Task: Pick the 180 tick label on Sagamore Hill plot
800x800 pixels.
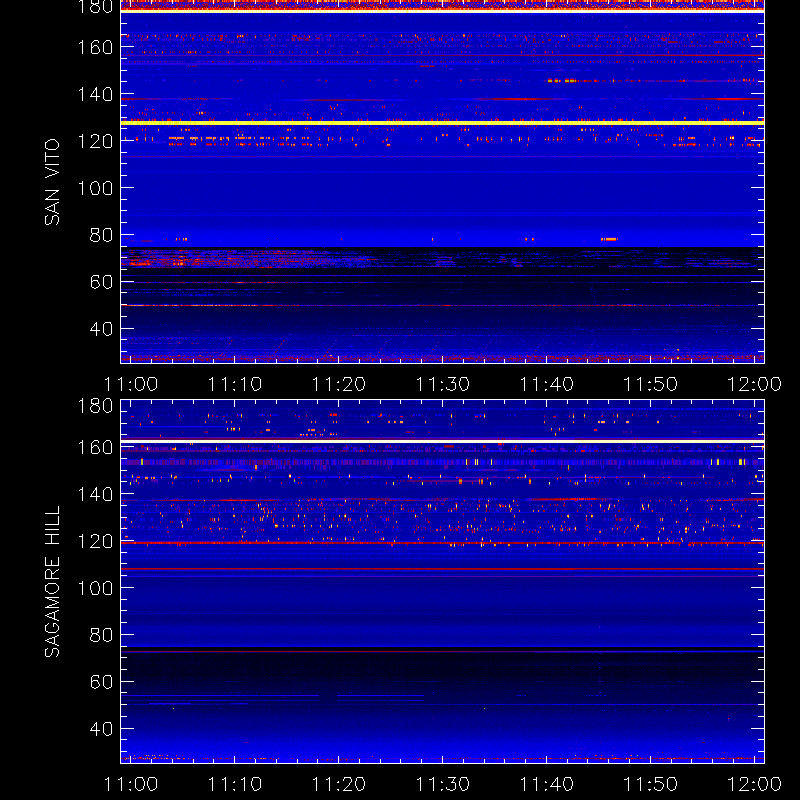Action: [x=95, y=406]
